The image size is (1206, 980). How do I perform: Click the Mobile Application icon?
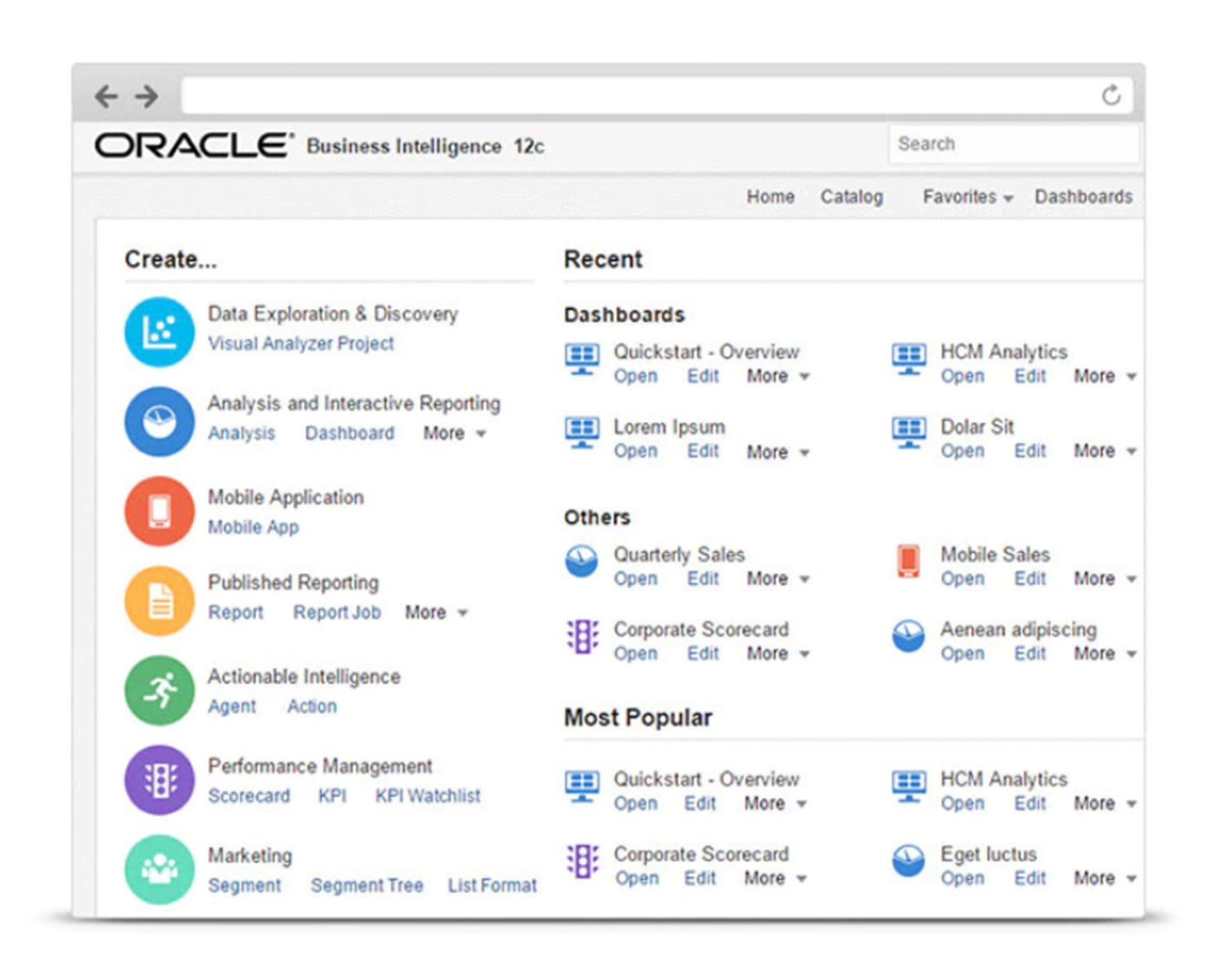click(x=158, y=511)
